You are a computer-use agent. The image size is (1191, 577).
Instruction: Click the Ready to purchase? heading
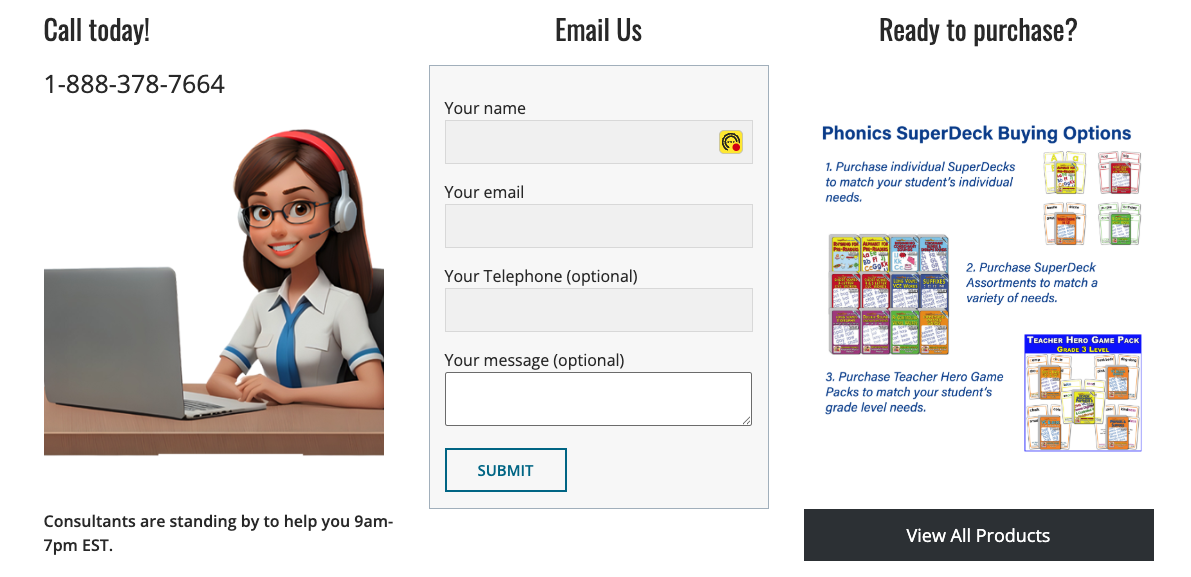click(978, 30)
